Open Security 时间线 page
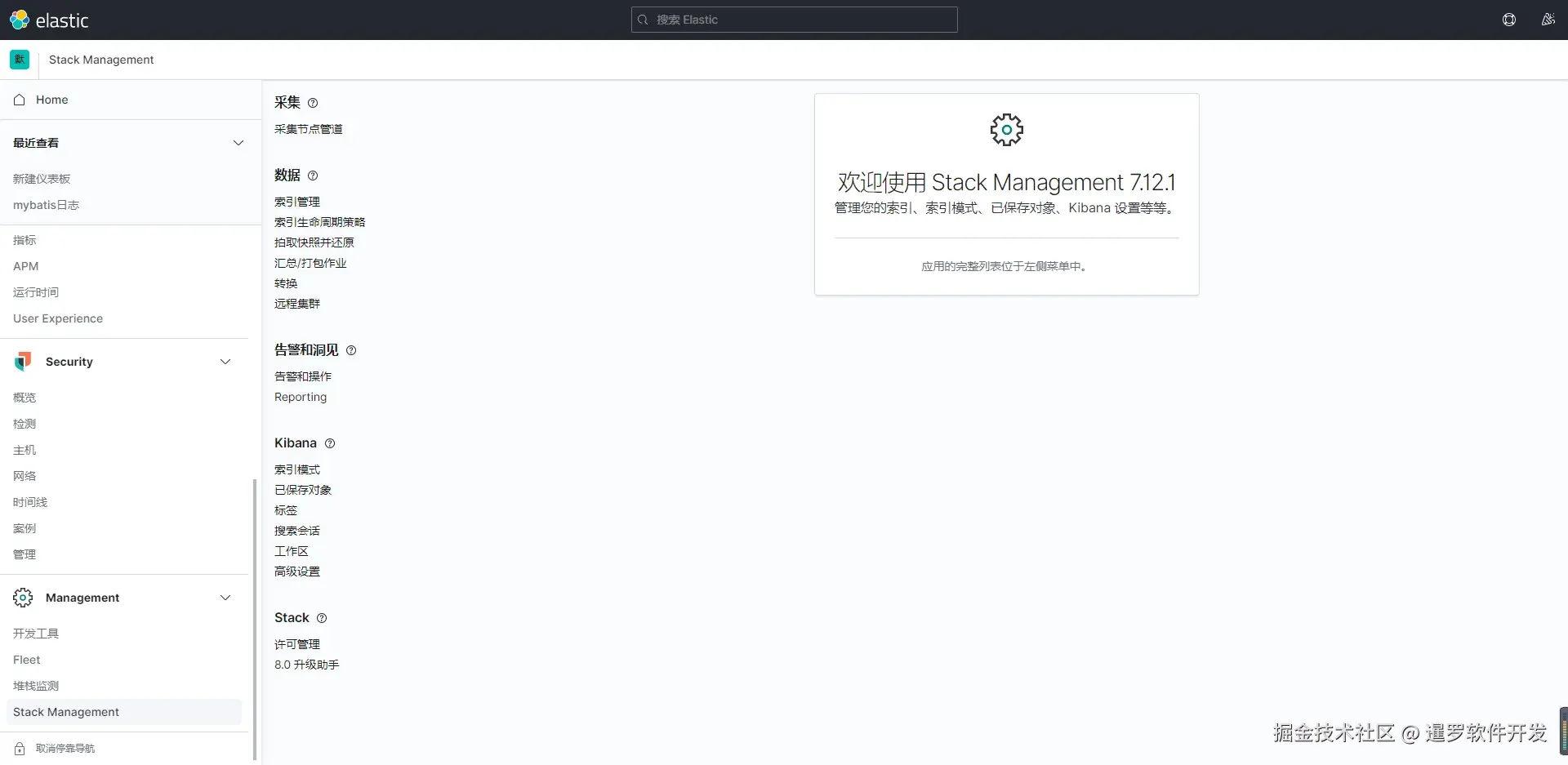The image size is (1568, 765). pyautogui.click(x=30, y=502)
